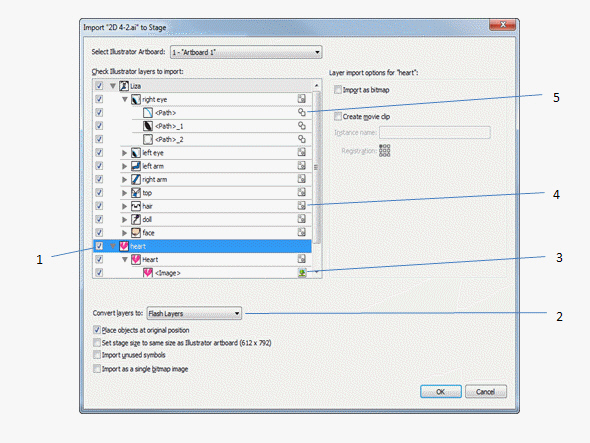Click the <Path>_1 item thumbnail
590x443 pixels.
148,126
